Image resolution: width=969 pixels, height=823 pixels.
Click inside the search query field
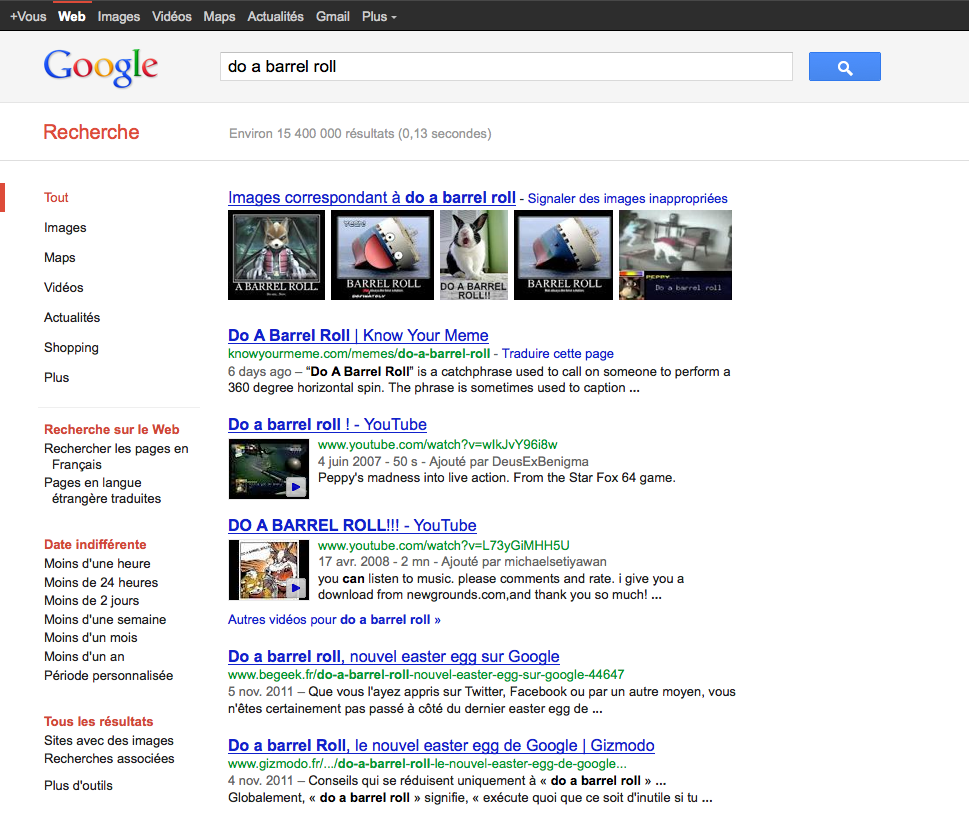[506, 67]
